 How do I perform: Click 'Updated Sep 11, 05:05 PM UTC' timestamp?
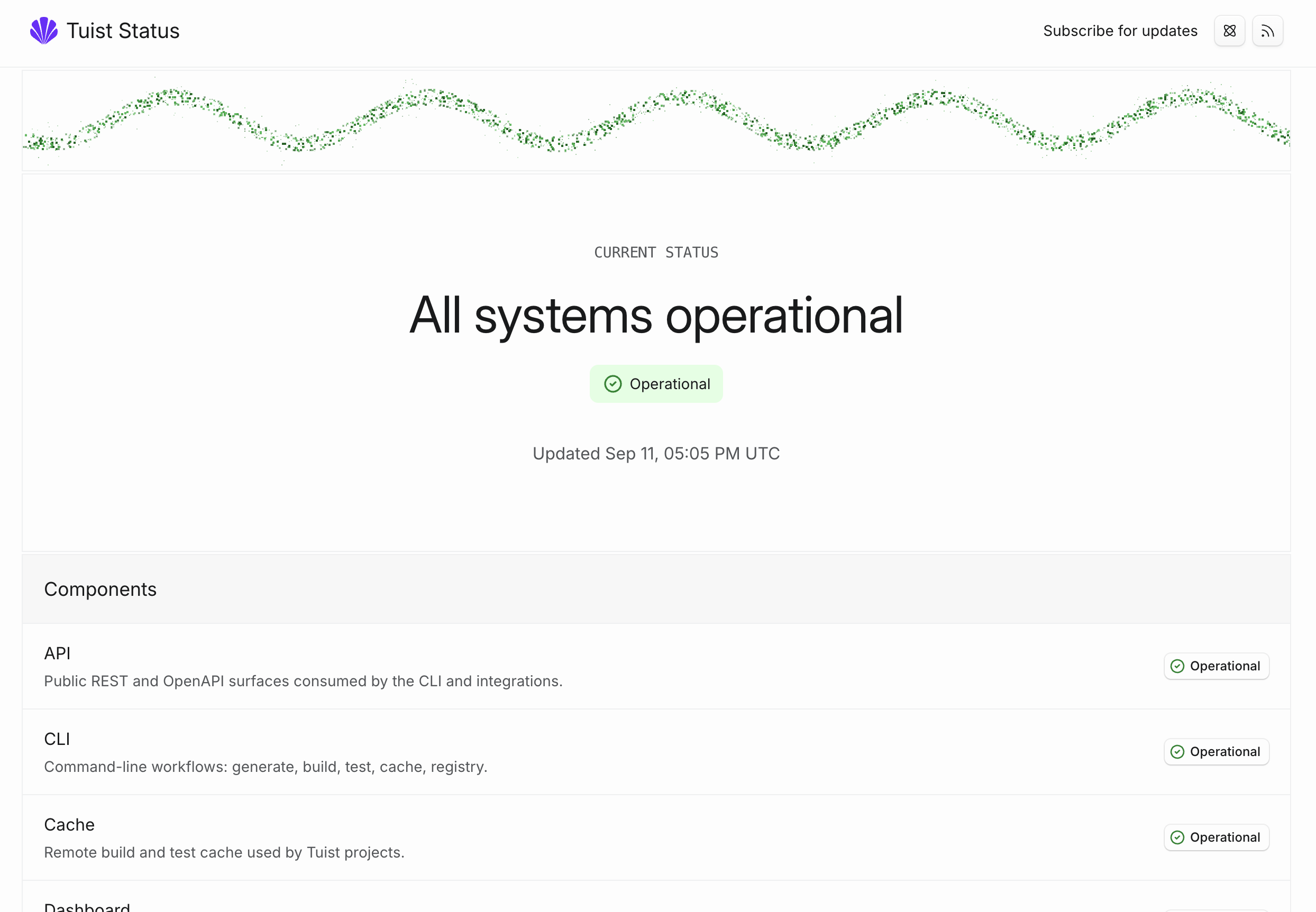656,454
